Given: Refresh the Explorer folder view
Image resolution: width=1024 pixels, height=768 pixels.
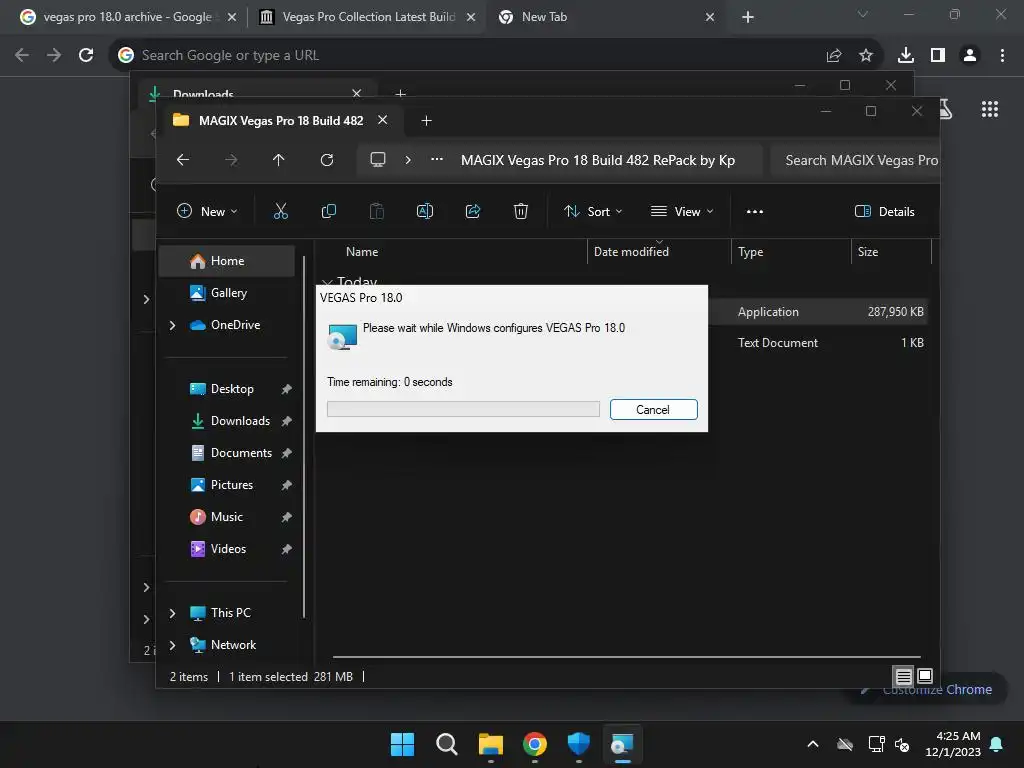Looking at the screenshot, I should coord(327,160).
